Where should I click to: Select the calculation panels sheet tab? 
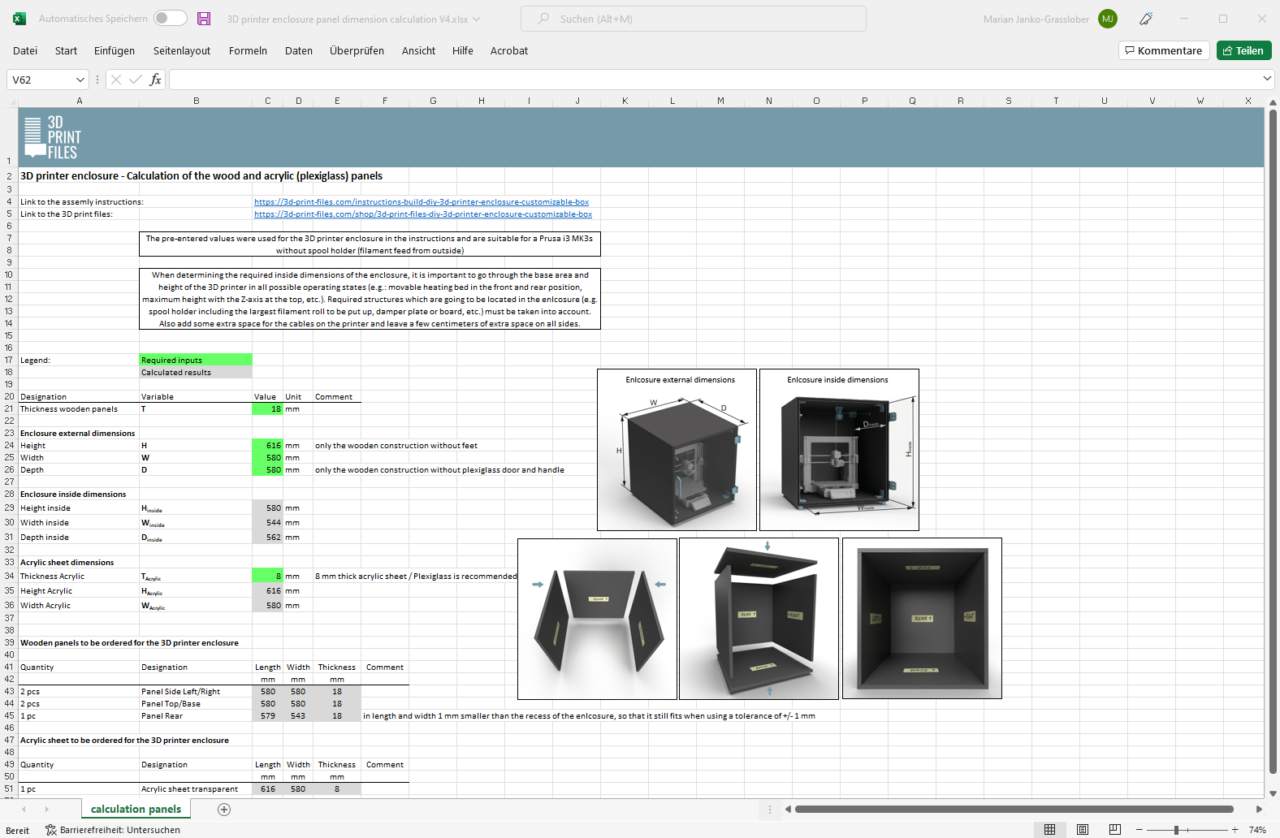[x=135, y=809]
